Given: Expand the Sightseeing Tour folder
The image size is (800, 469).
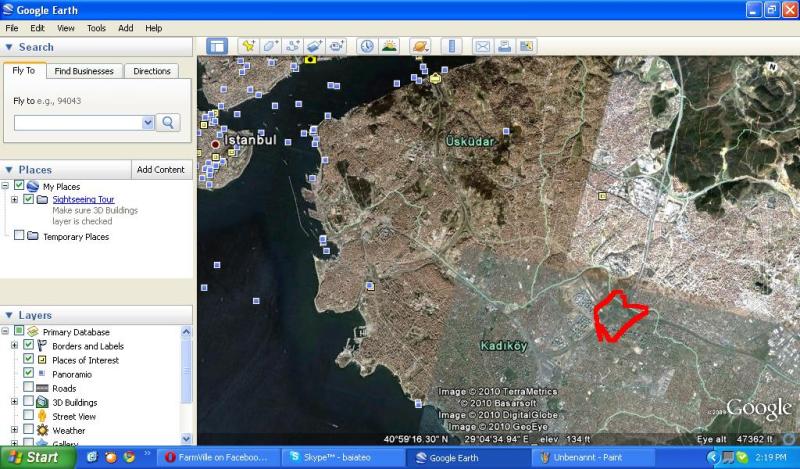Looking at the screenshot, I should tap(14, 200).
